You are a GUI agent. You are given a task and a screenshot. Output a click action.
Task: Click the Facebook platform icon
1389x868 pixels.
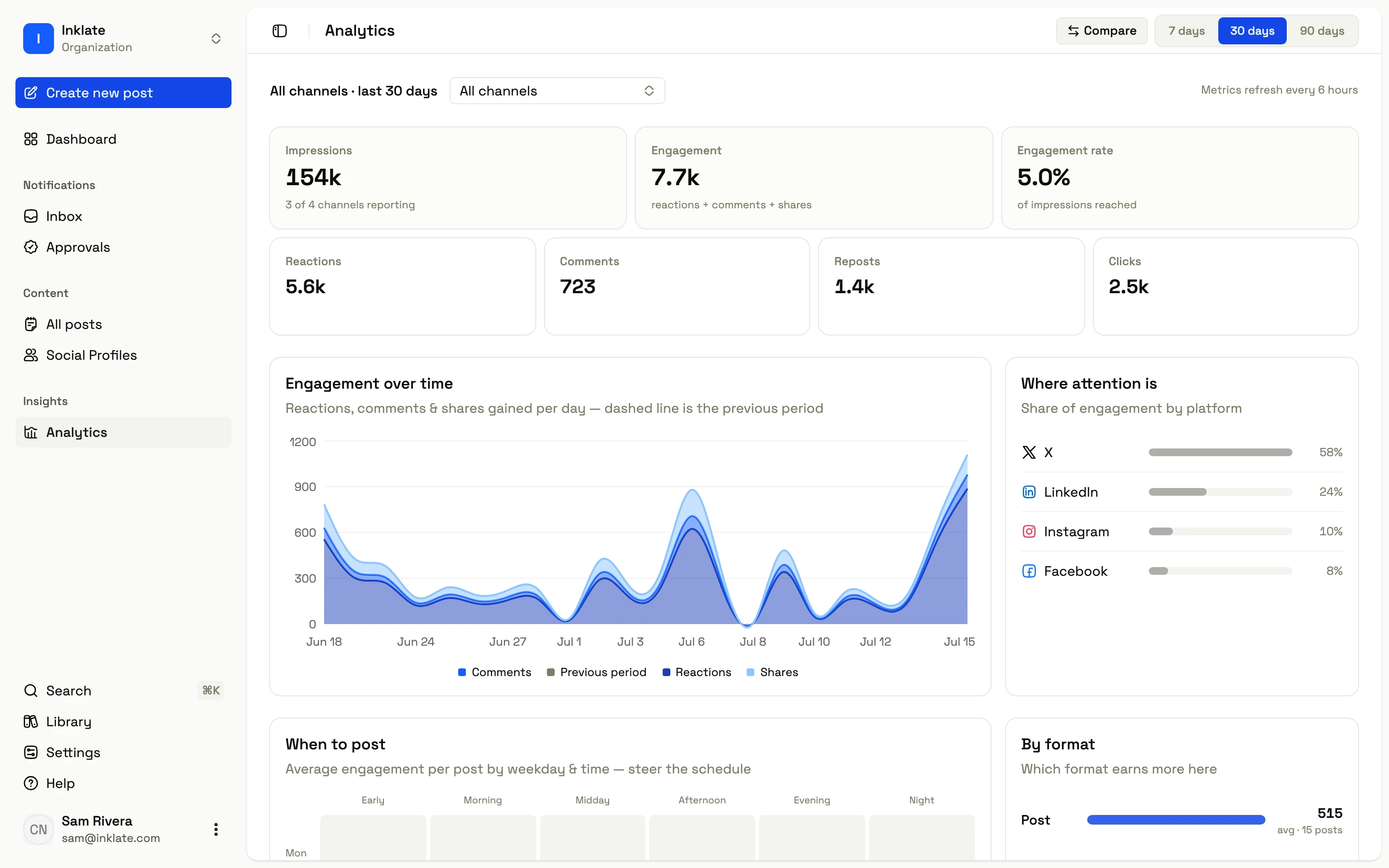click(x=1029, y=571)
